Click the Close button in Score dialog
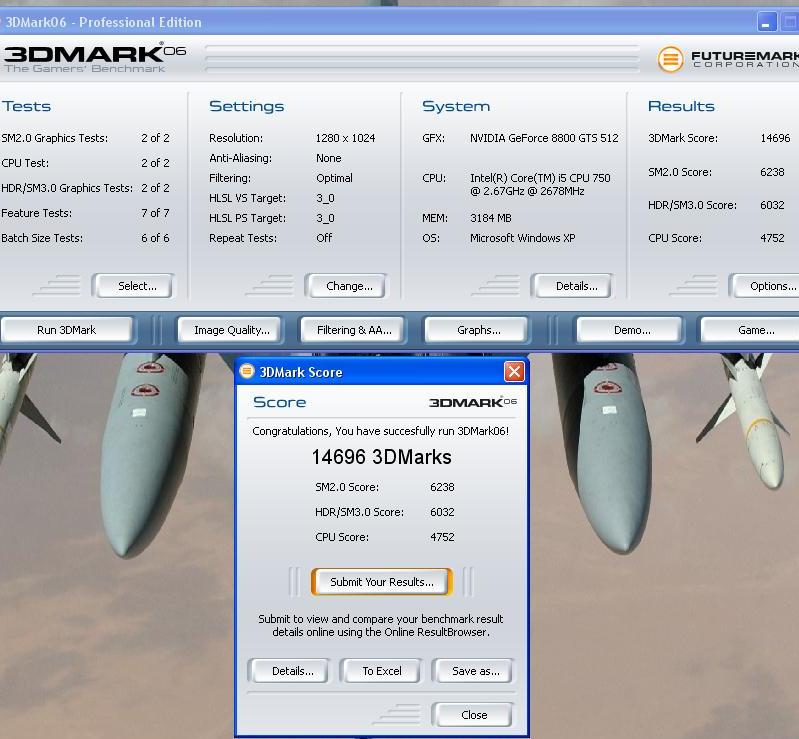 pos(472,715)
